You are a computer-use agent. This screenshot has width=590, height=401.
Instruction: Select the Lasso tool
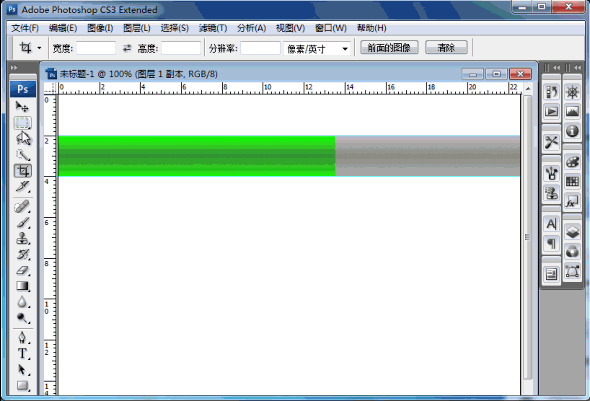tap(23, 139)
